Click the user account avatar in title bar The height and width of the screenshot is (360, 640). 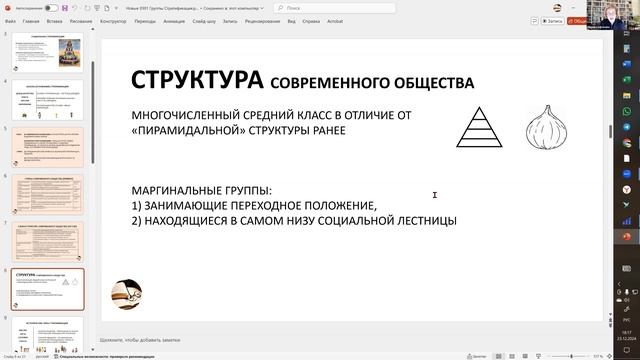pyautogui.click(x=557, y=8)
